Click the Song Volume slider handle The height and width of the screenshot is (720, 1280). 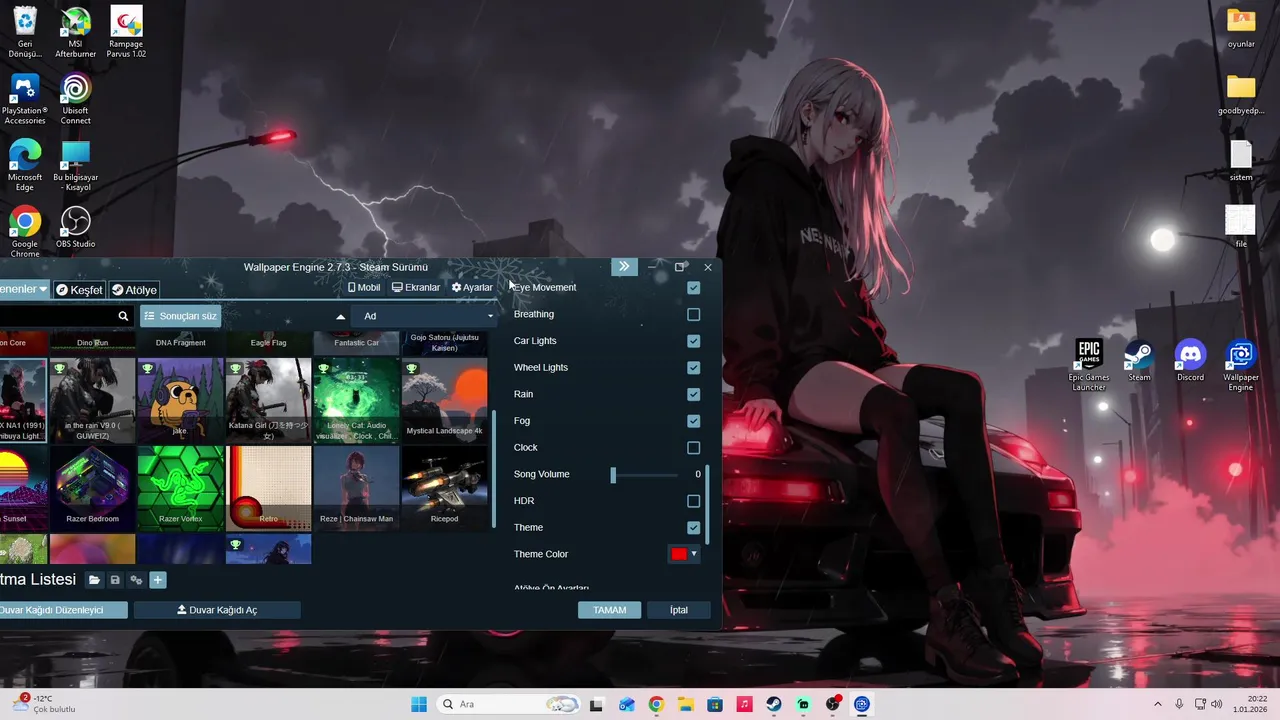(x=613, y=475)
